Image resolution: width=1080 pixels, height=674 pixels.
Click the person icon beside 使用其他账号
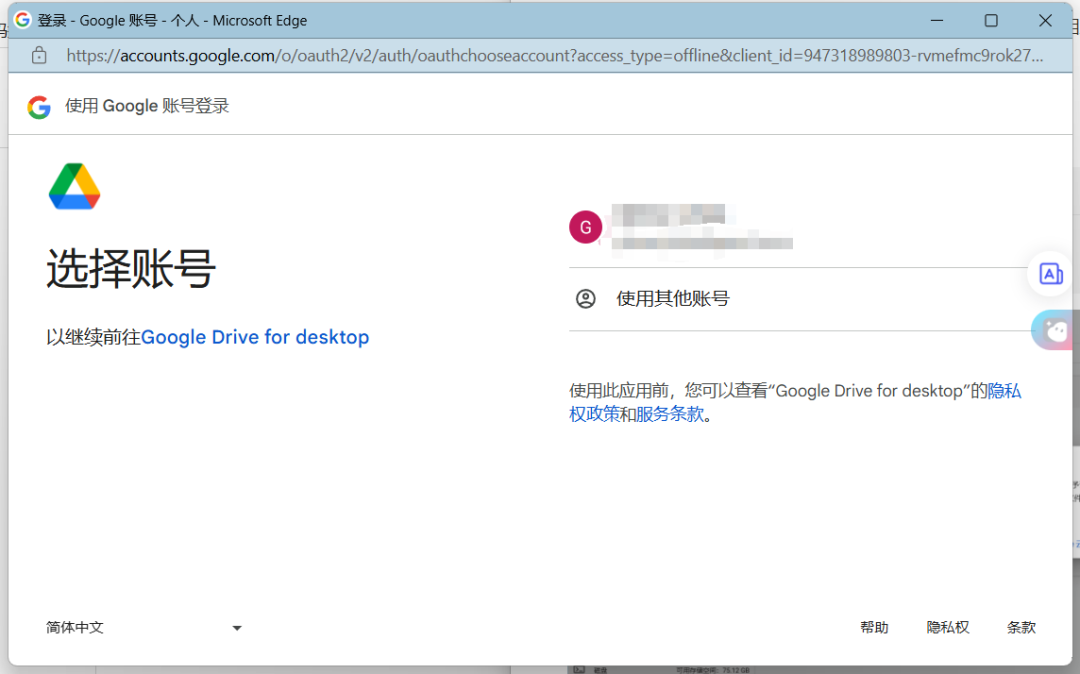click(585, 299)
